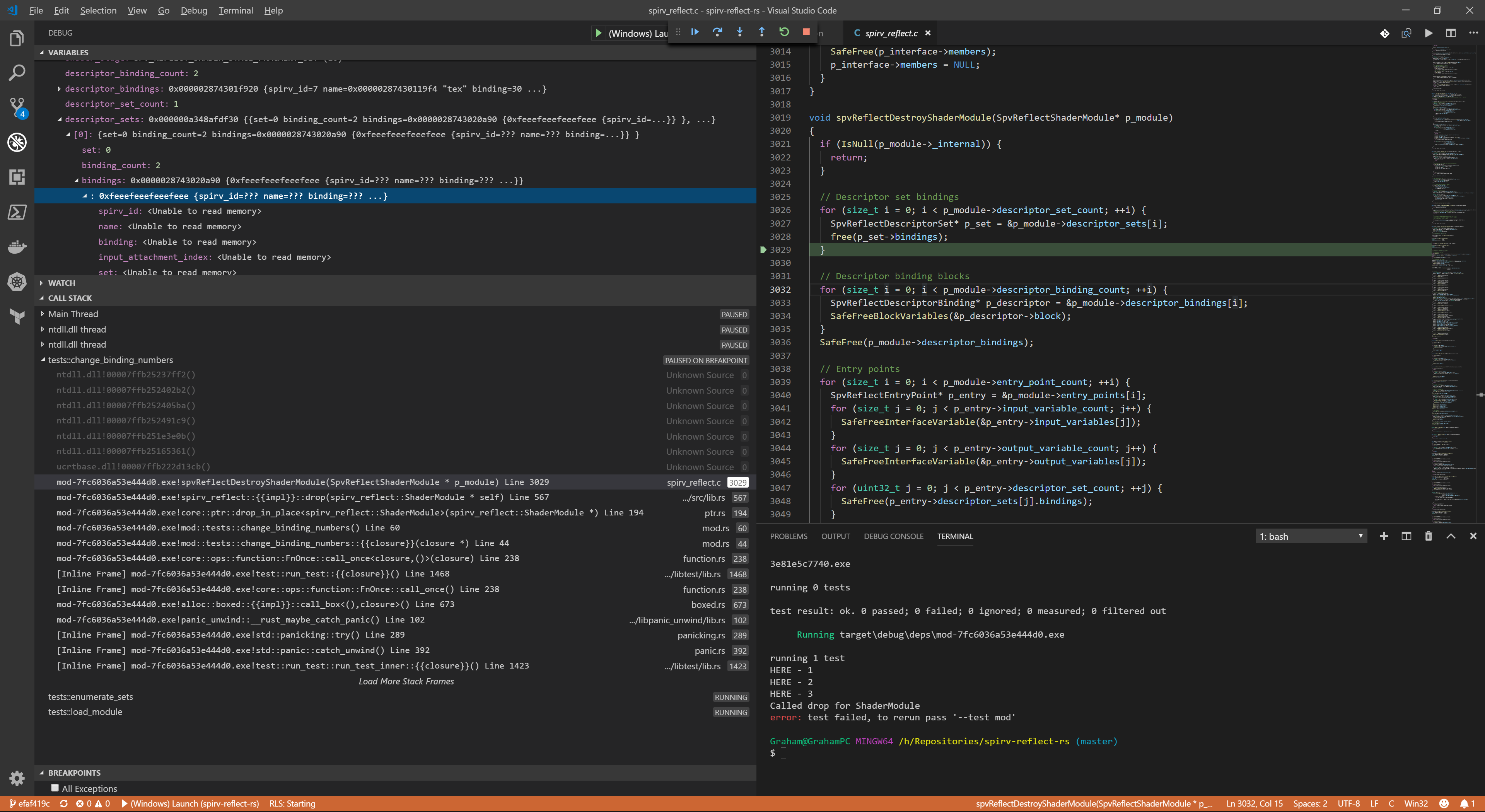Expand the descriptor_bindings variable
Image resolution: width=1485 pixels, height=812 pixels.
click(59, 89)
